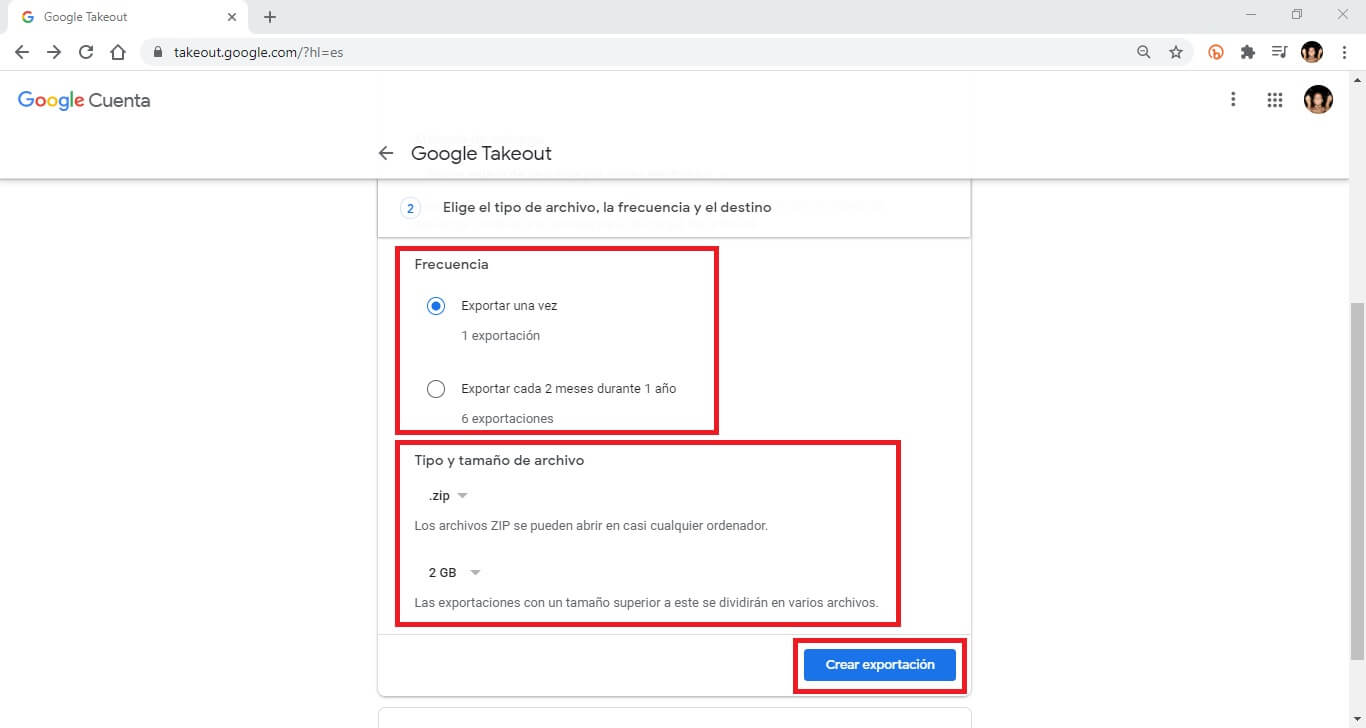Image resolution: width=1366 pixels, height=728 pixels.
Task: Select the Google Takeout browser tab
Action: pyautogui.click(x=128, y=17)
